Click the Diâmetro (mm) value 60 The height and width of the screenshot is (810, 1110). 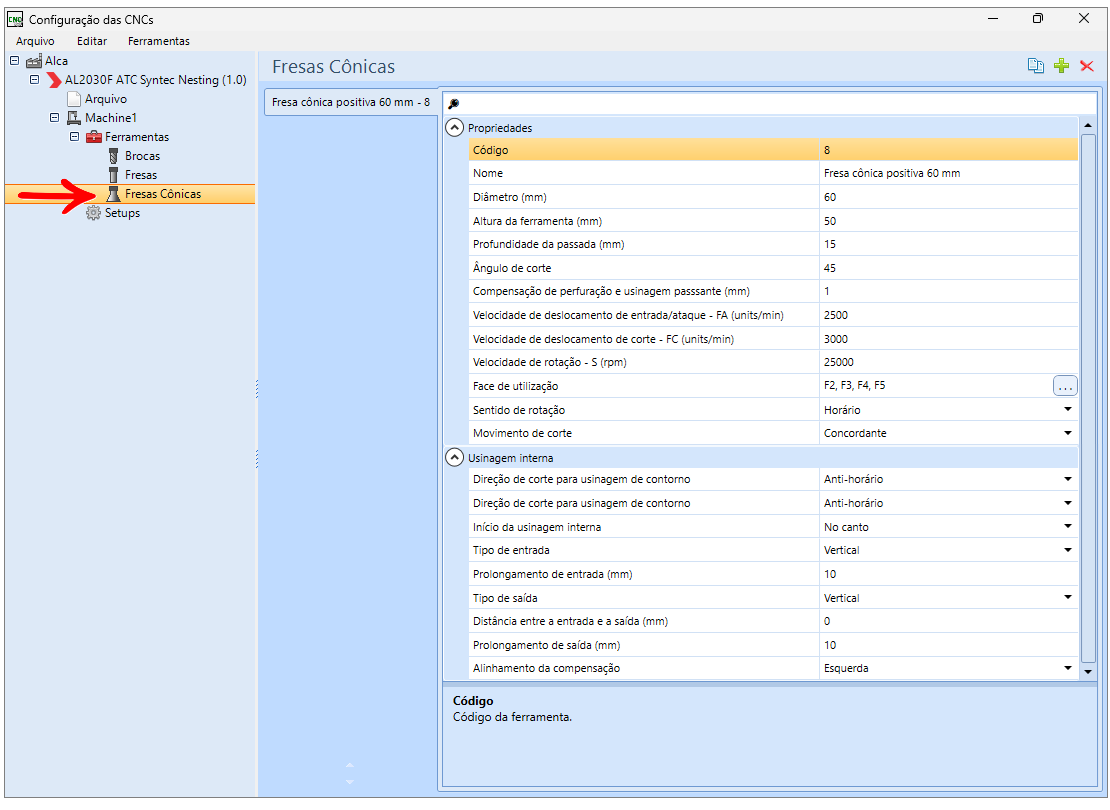[x=949, y=198]
